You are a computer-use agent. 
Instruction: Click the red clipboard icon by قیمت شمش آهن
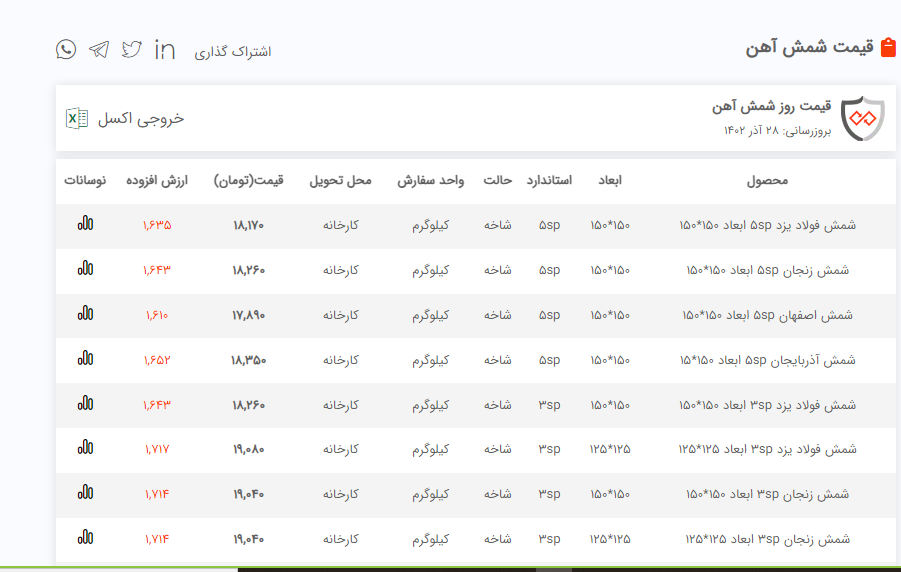(888, 48)
